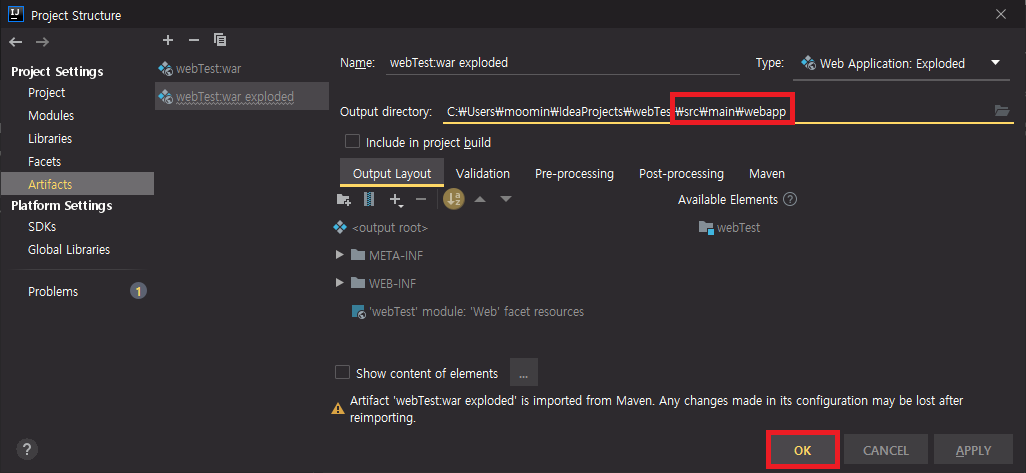1026x473 pixels.
Task: Enable Include in project build
Action: [353, 141]
